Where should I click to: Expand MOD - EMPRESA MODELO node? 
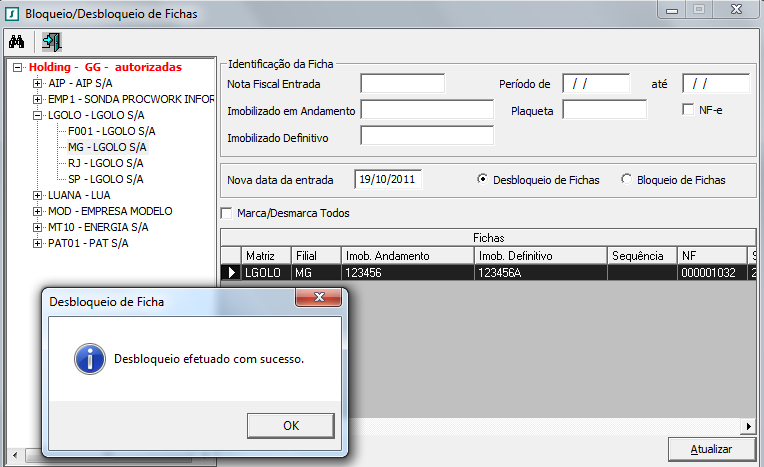[x=38, y=212]
